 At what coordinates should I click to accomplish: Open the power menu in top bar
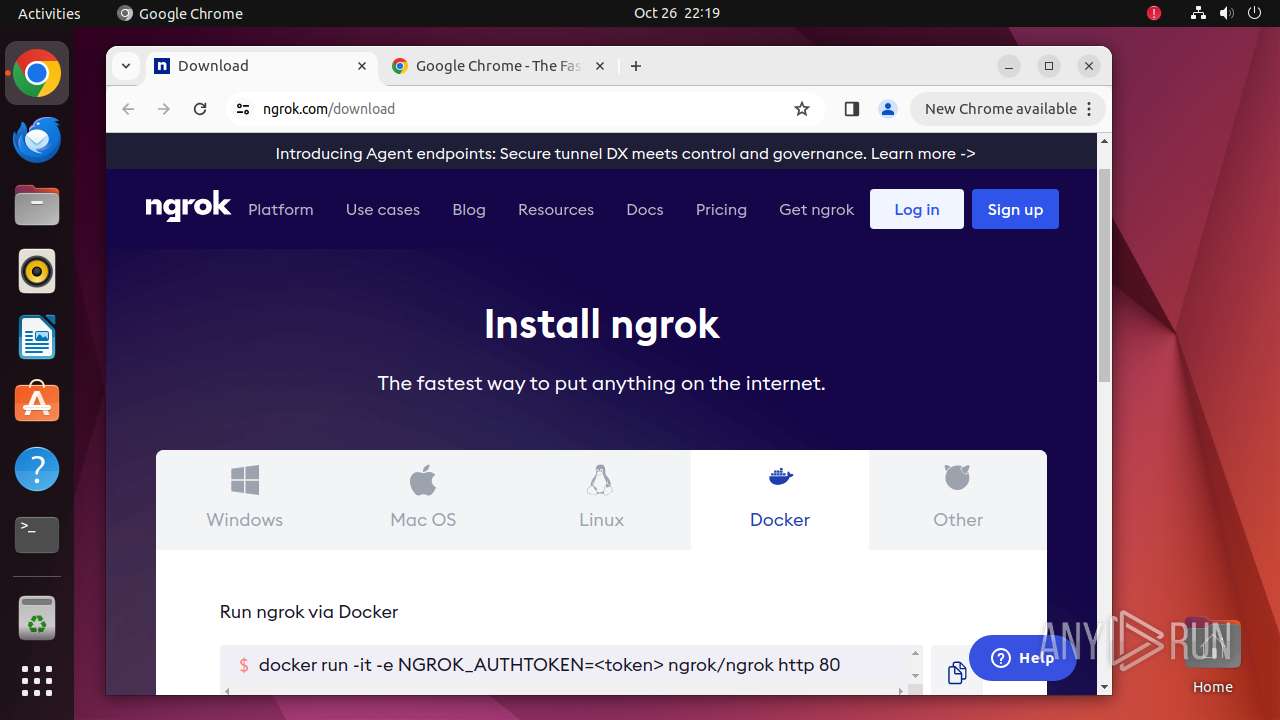pyautogui.click(x=1254, y=13)
